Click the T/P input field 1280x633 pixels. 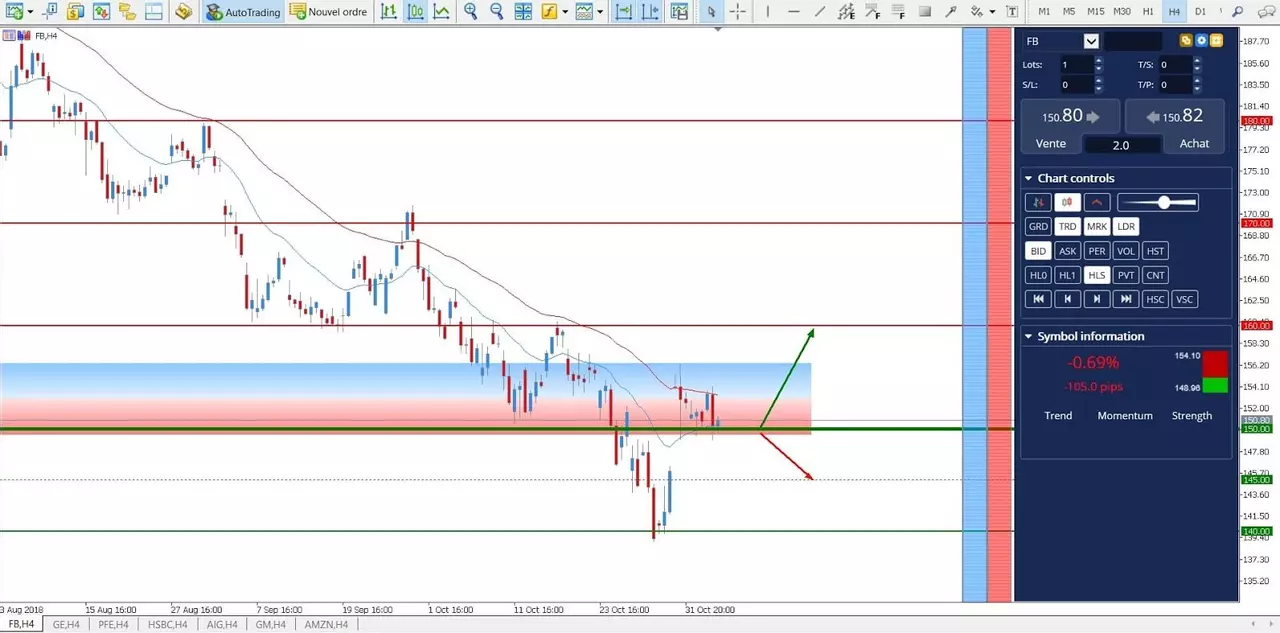pos(1174,85)
